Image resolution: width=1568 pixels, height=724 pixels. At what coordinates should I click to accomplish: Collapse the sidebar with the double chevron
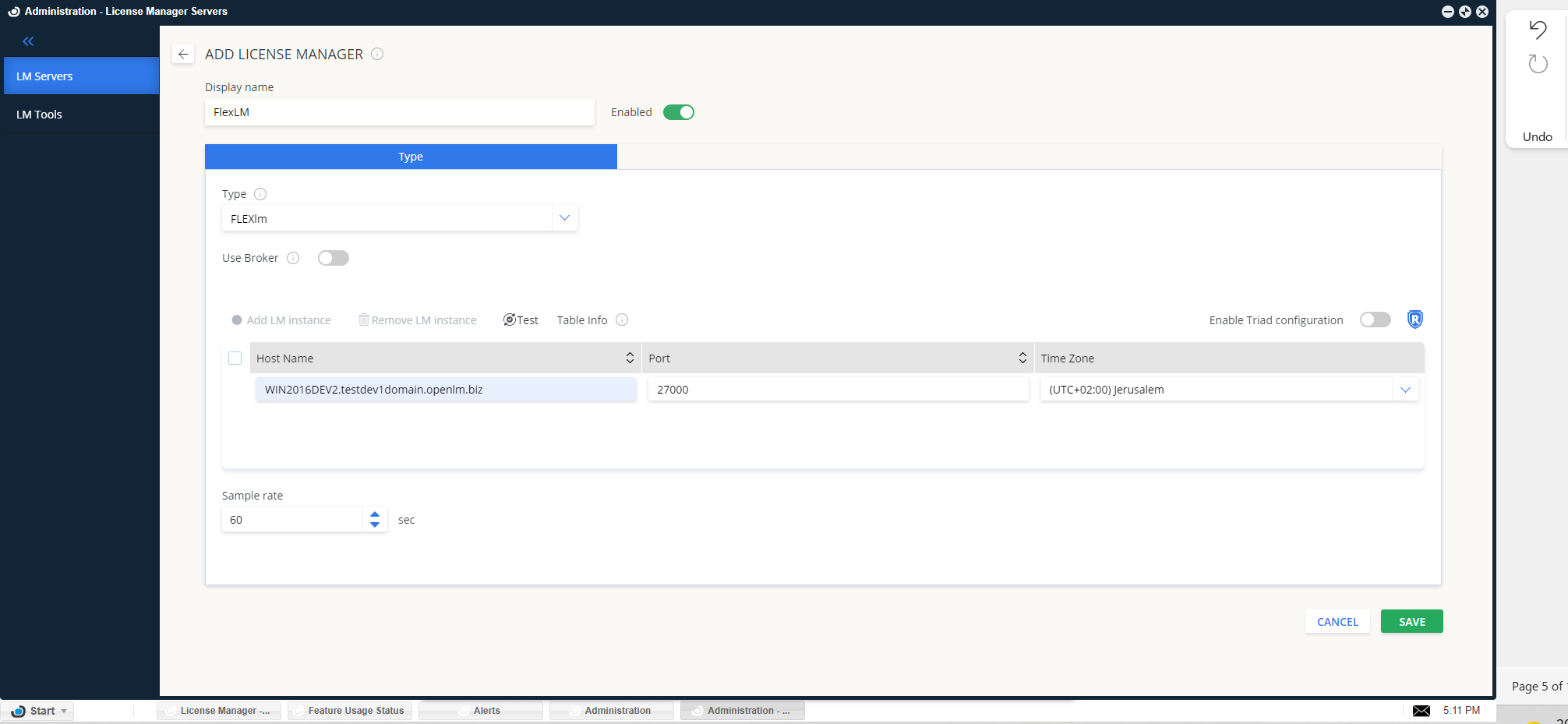click(28, 41)
